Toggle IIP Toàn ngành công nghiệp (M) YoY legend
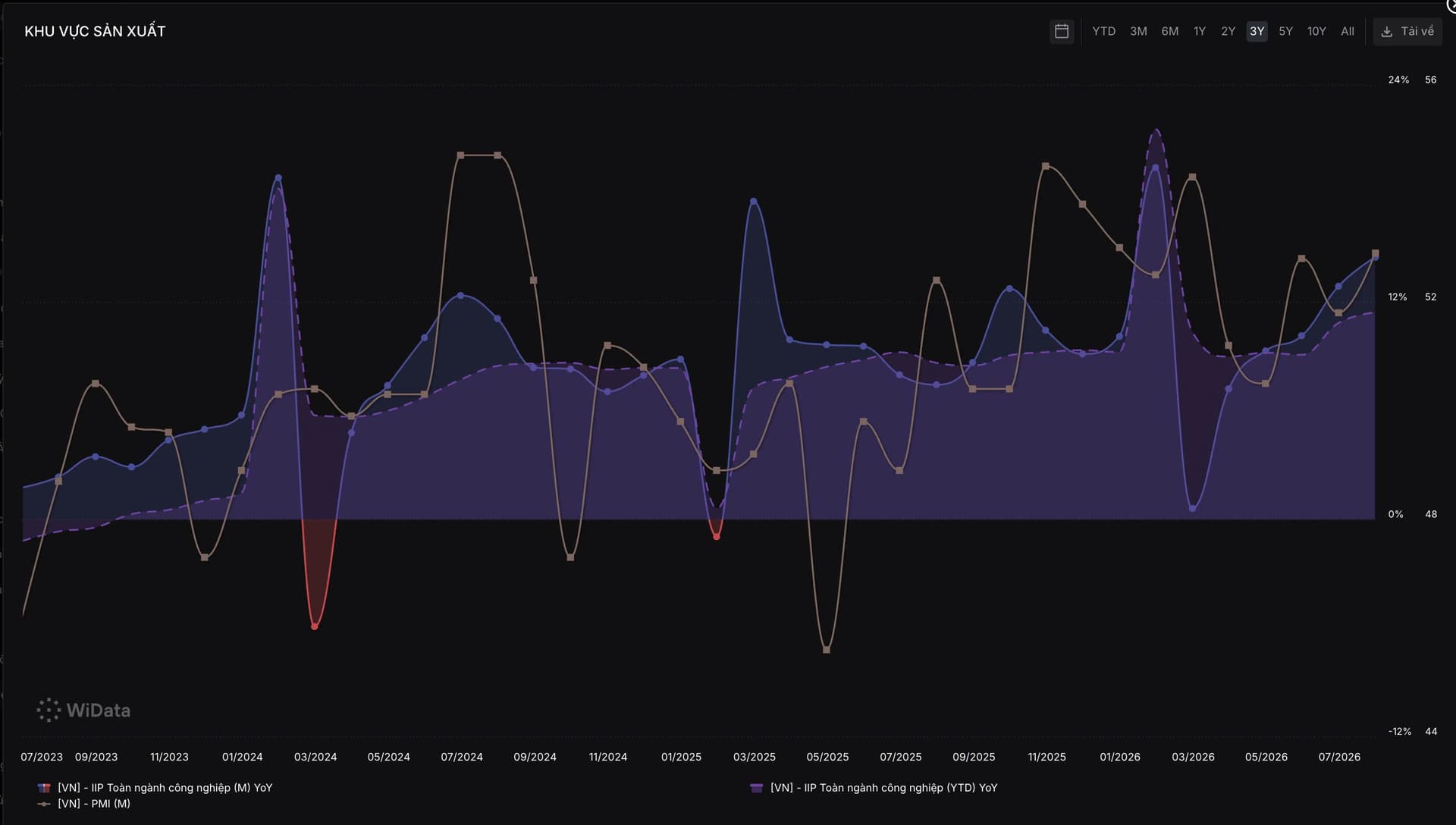Image resolution: width=1456 pixels, height=825 pixels. coord(155,788)
